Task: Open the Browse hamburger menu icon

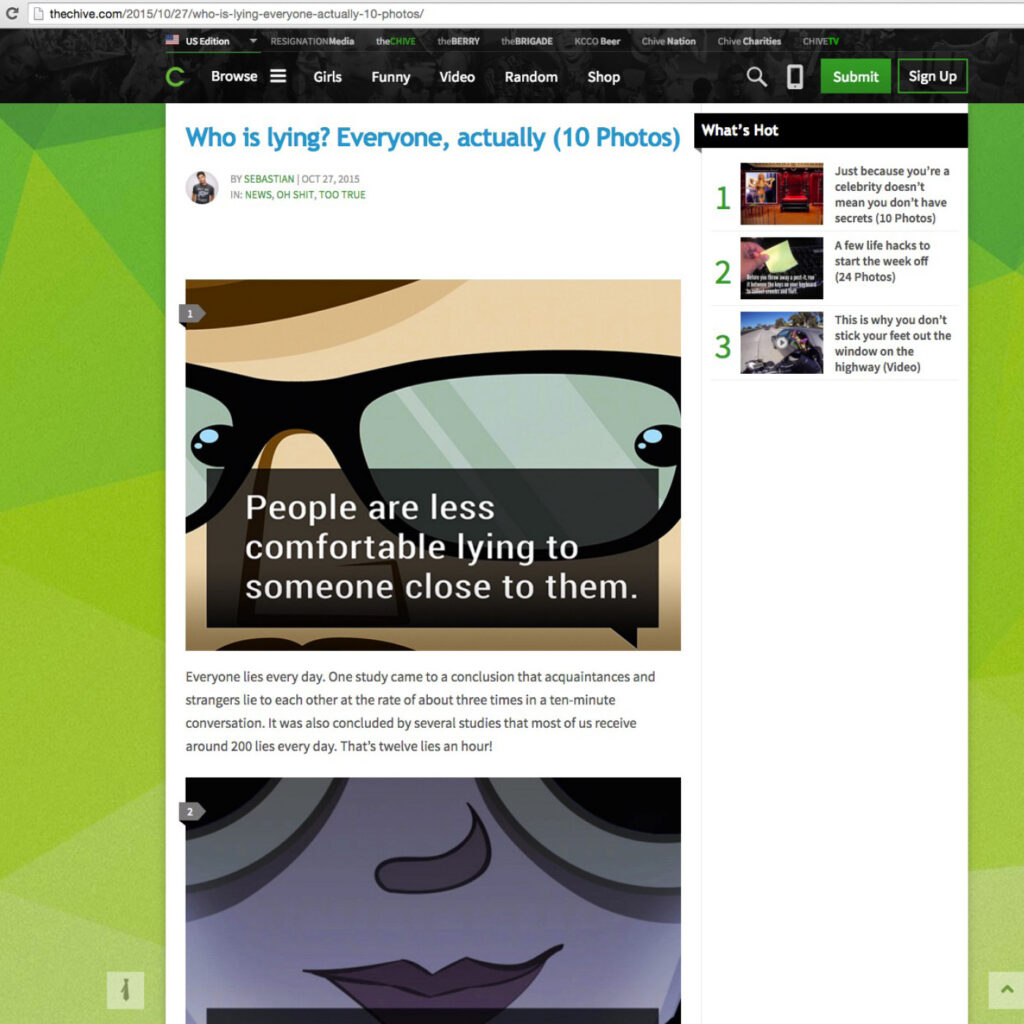Action: (x=278, y=77)
